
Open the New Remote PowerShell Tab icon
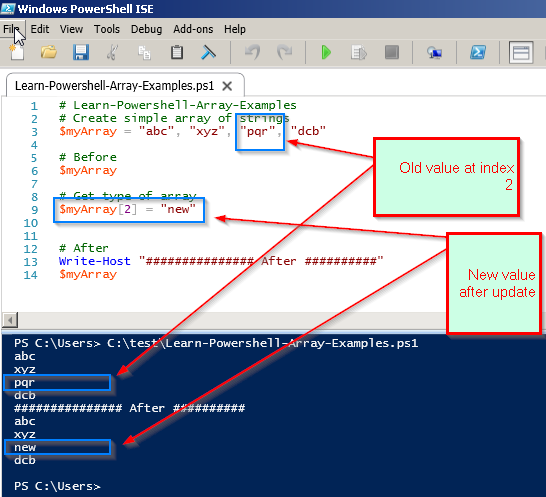434,53
